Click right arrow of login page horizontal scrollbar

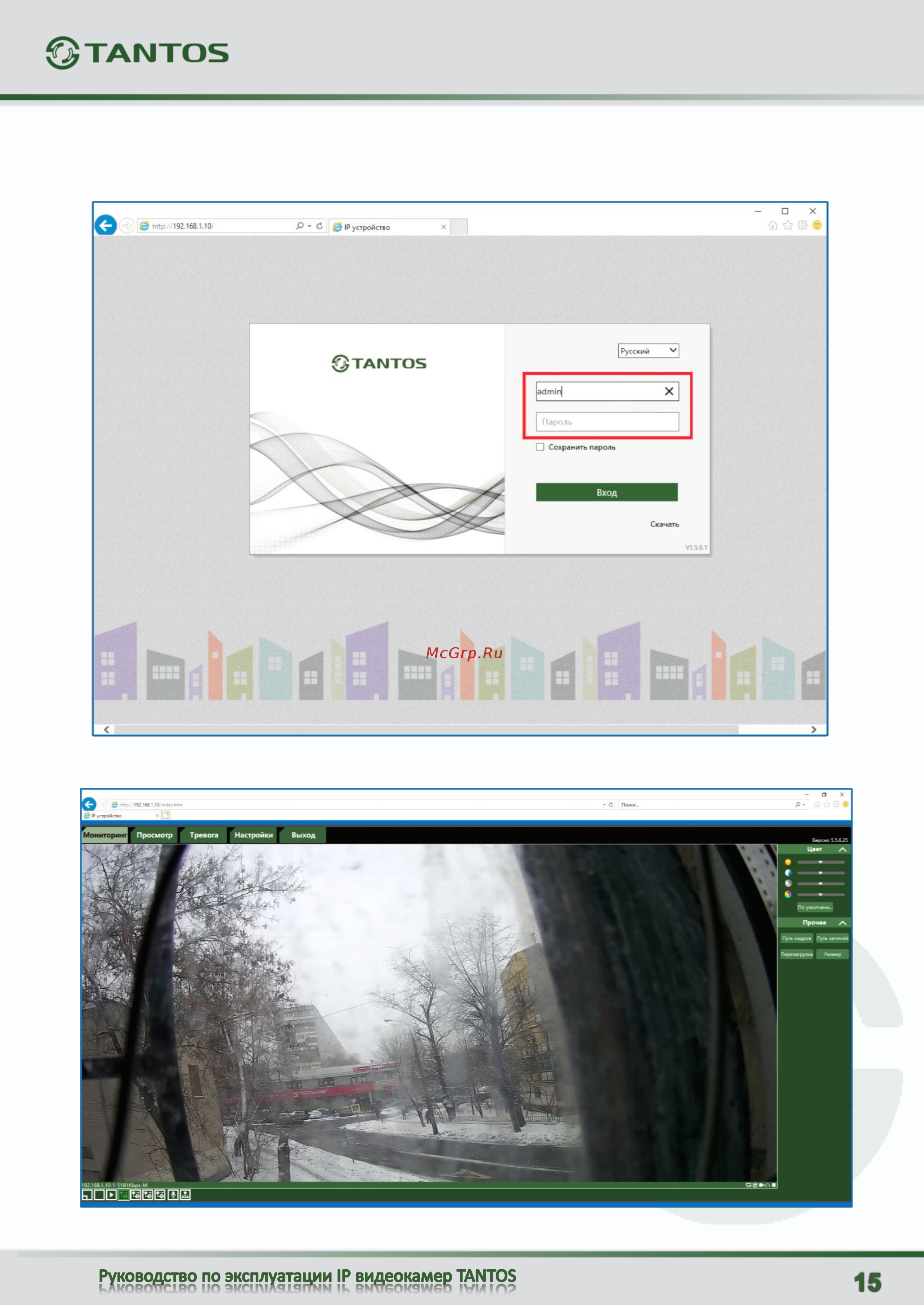[x=813, y=729]
